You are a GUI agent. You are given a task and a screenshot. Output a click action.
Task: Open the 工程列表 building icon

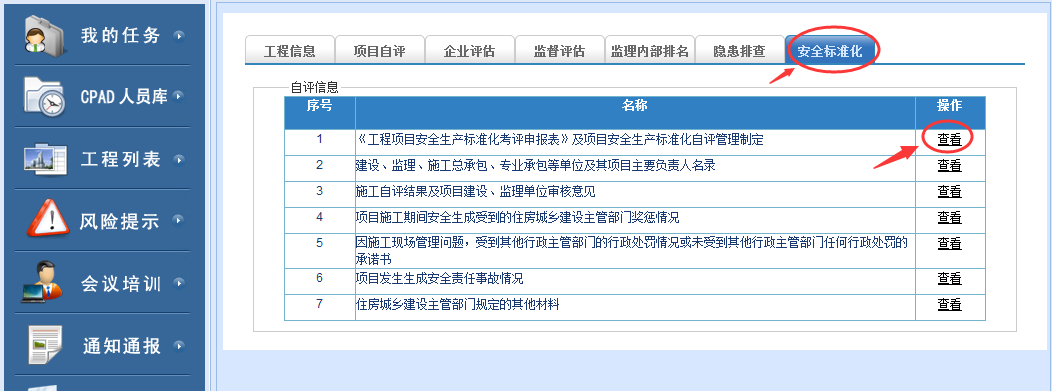[x=45, y=159]
